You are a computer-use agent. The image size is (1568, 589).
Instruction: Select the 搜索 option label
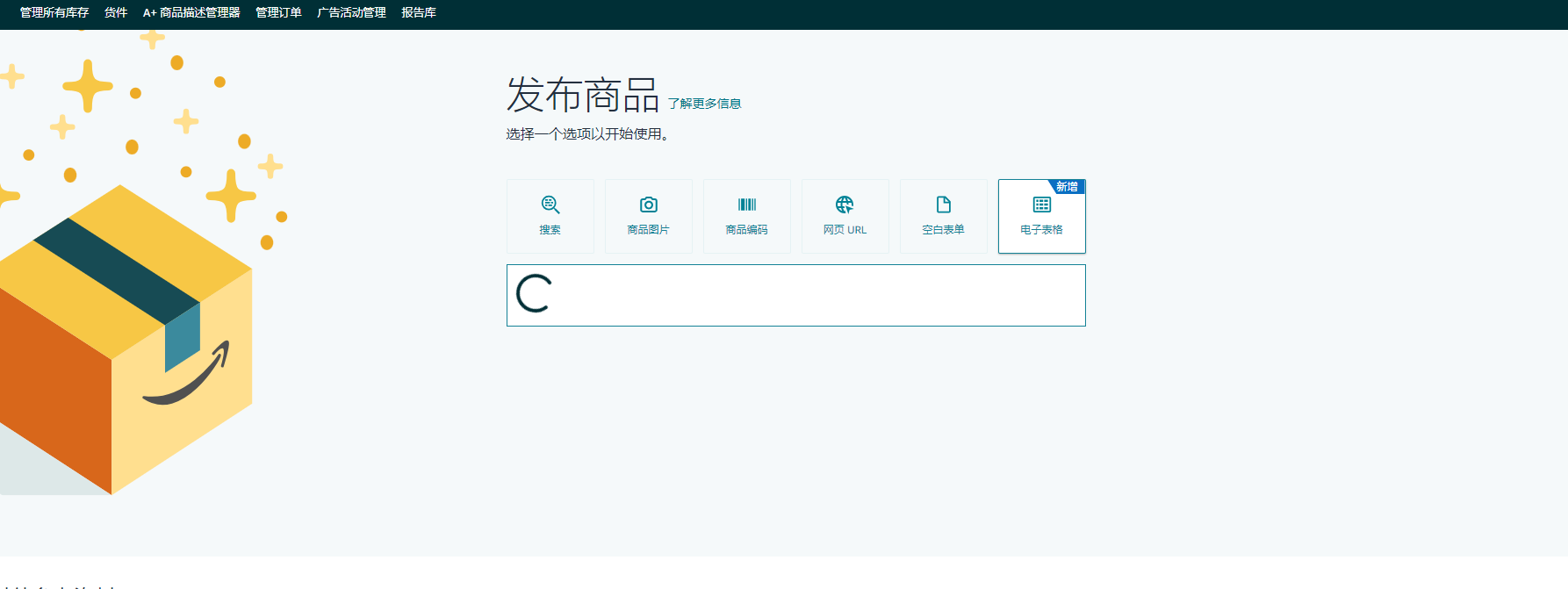pos(550,230)
